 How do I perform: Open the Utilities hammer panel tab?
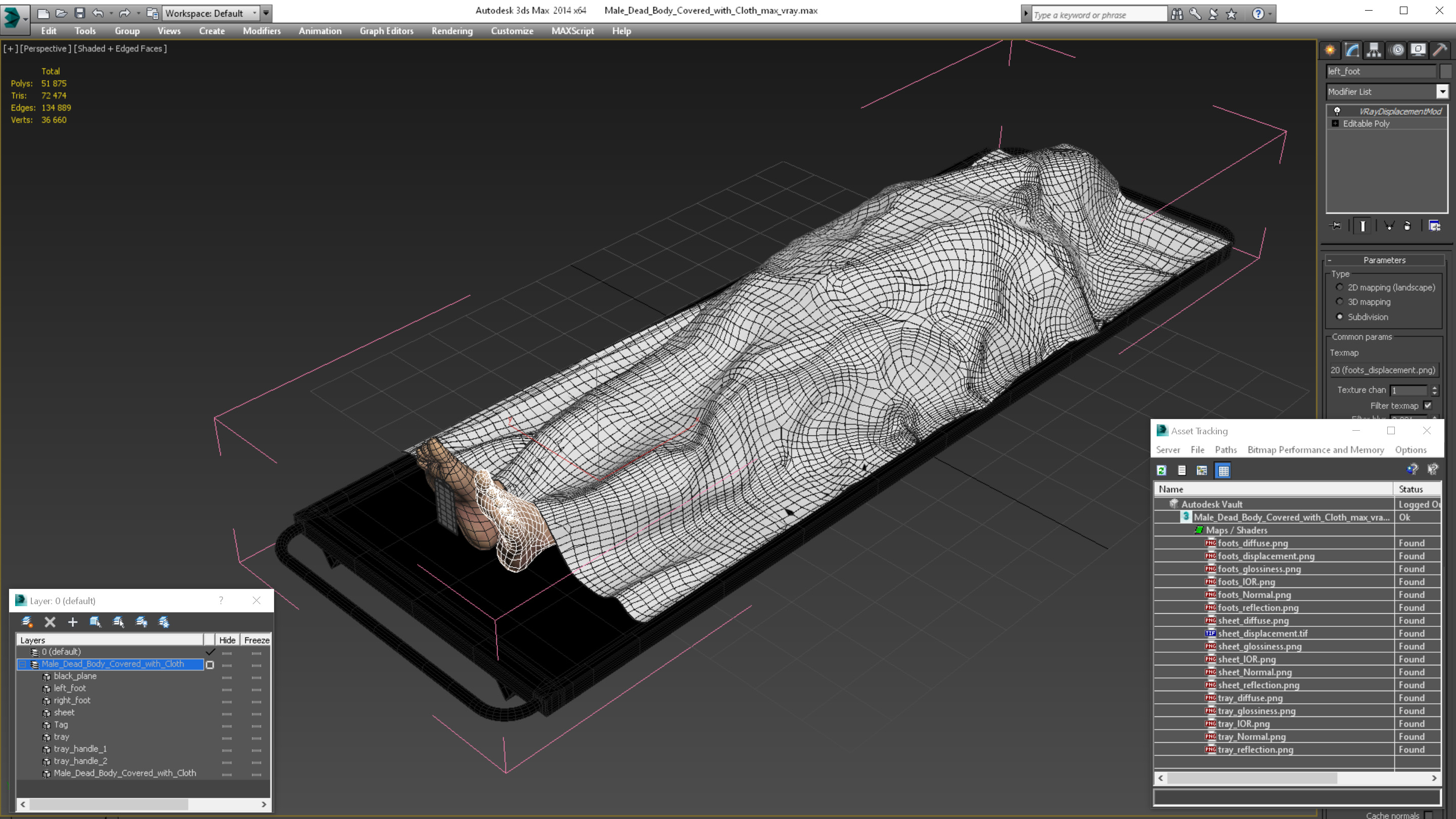tap(1440, 50)
